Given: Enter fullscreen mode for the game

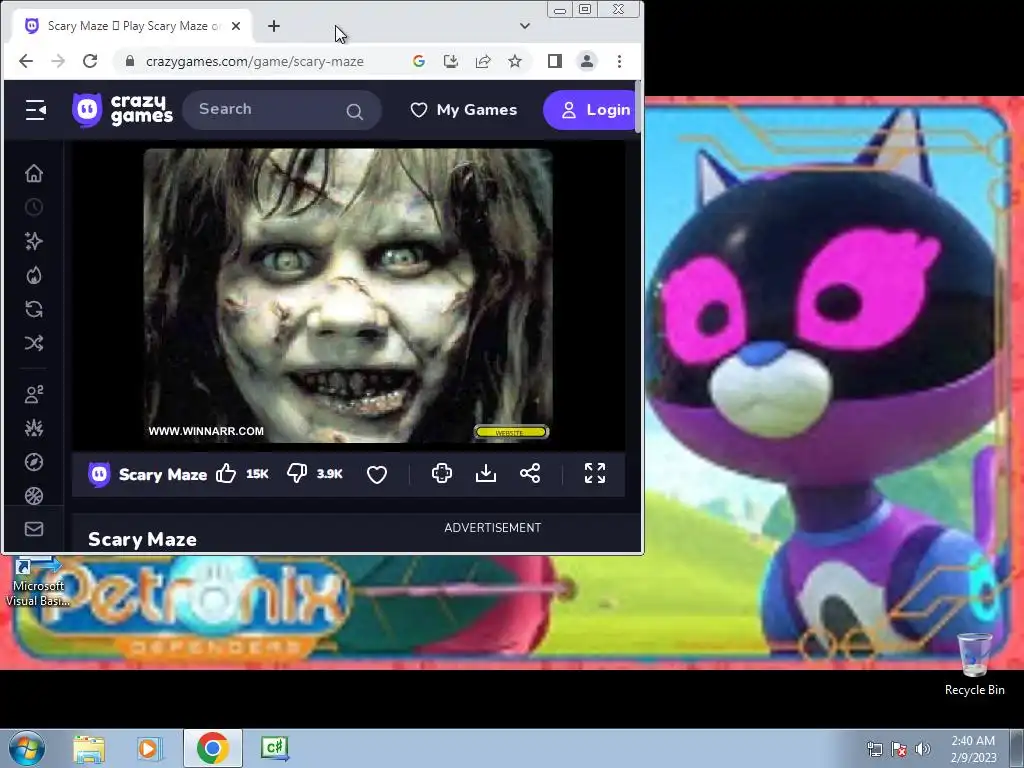Looking at the screenshot, I should click(595, 473).
